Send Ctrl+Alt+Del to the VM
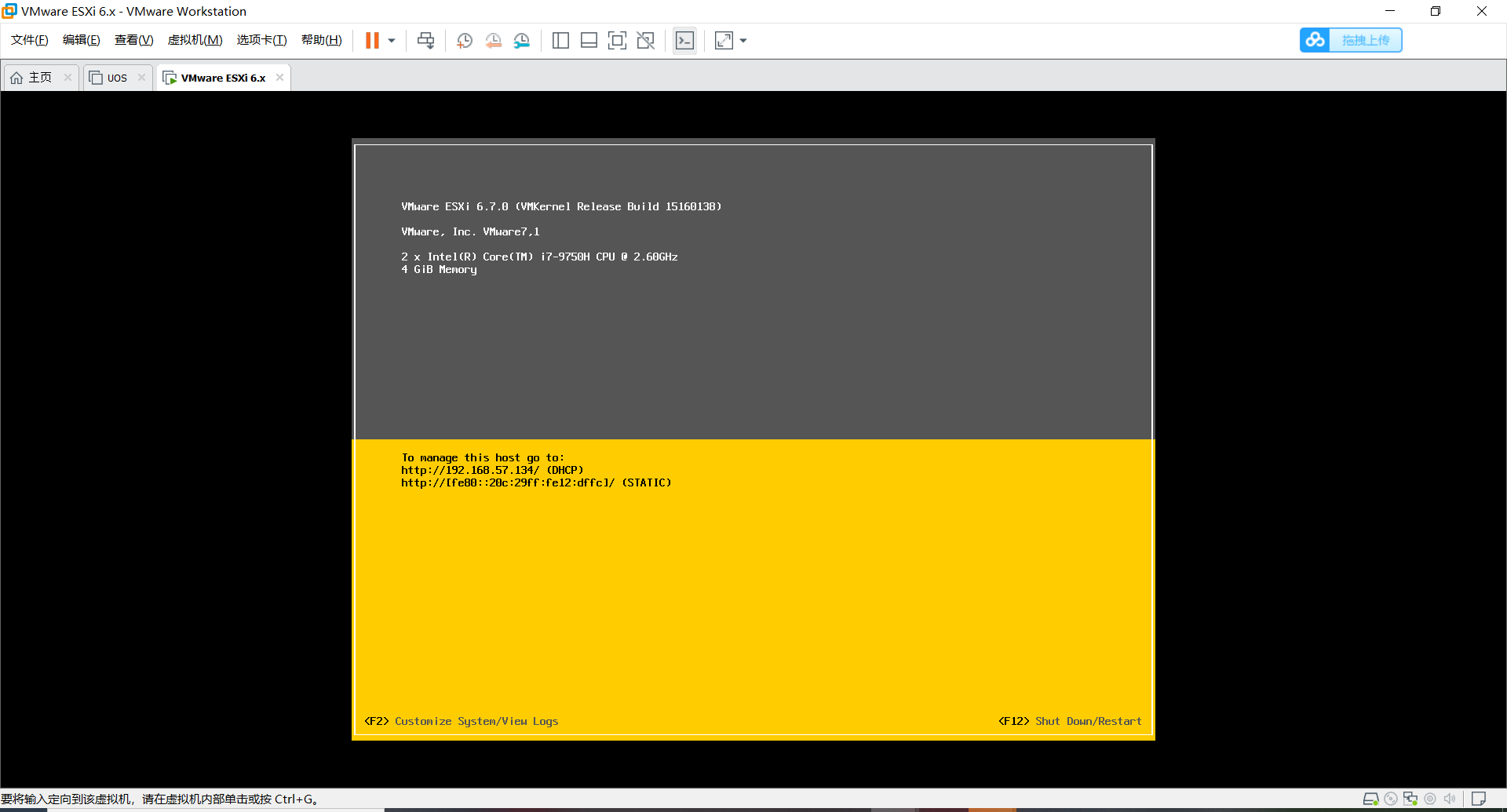 point(425,40)
